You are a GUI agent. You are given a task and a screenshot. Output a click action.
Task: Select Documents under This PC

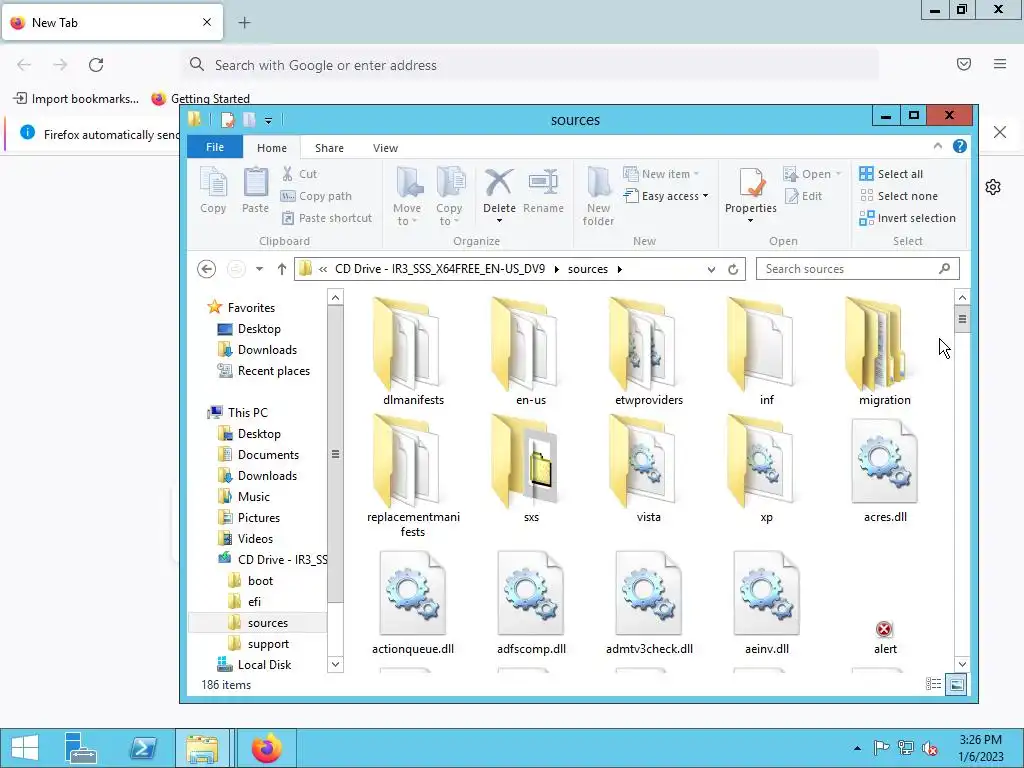tap(258, 455)
